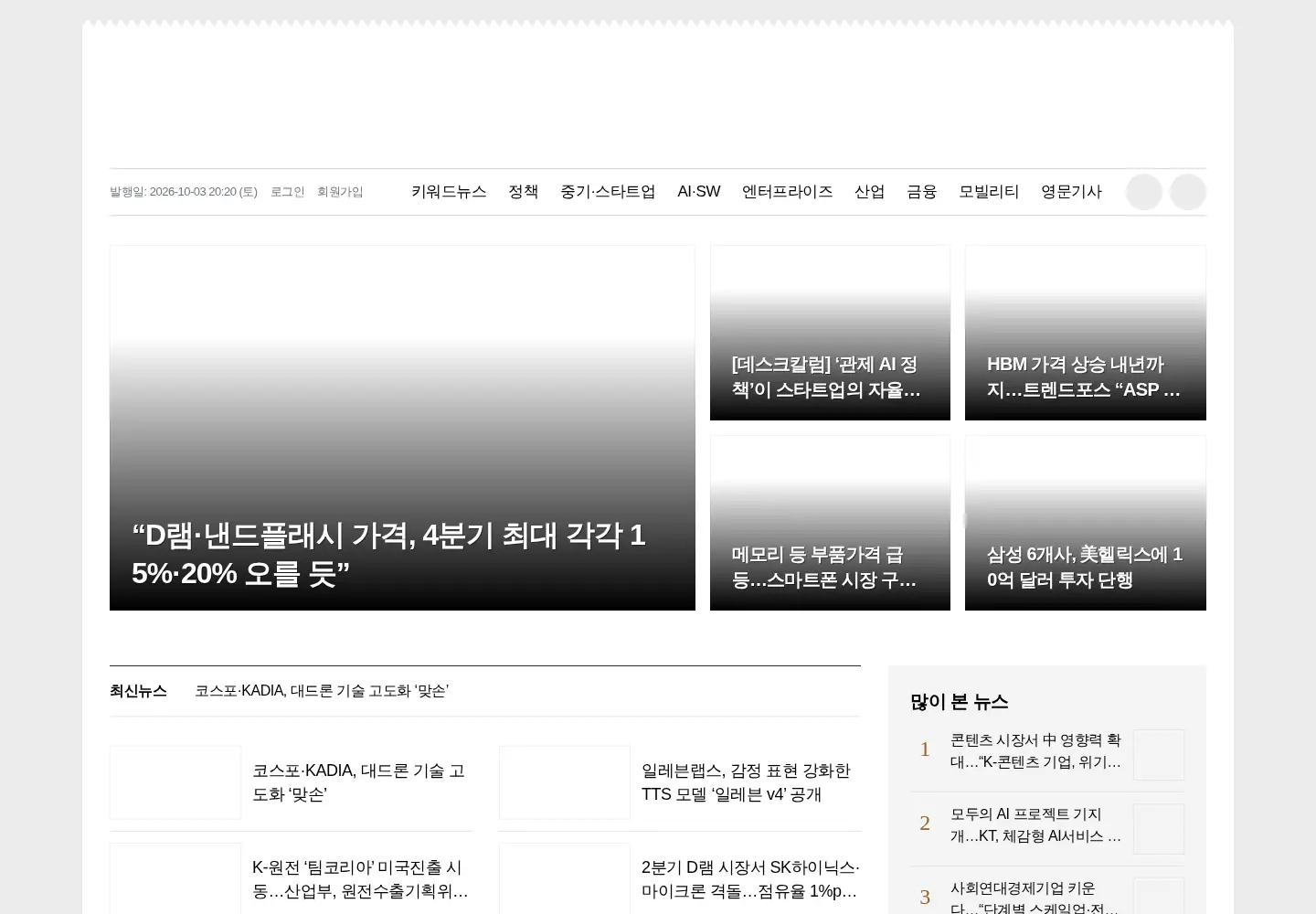Viewport: 1316px width, 914px height.
Task: Open the 정책 section
Action: pos(524,192)
